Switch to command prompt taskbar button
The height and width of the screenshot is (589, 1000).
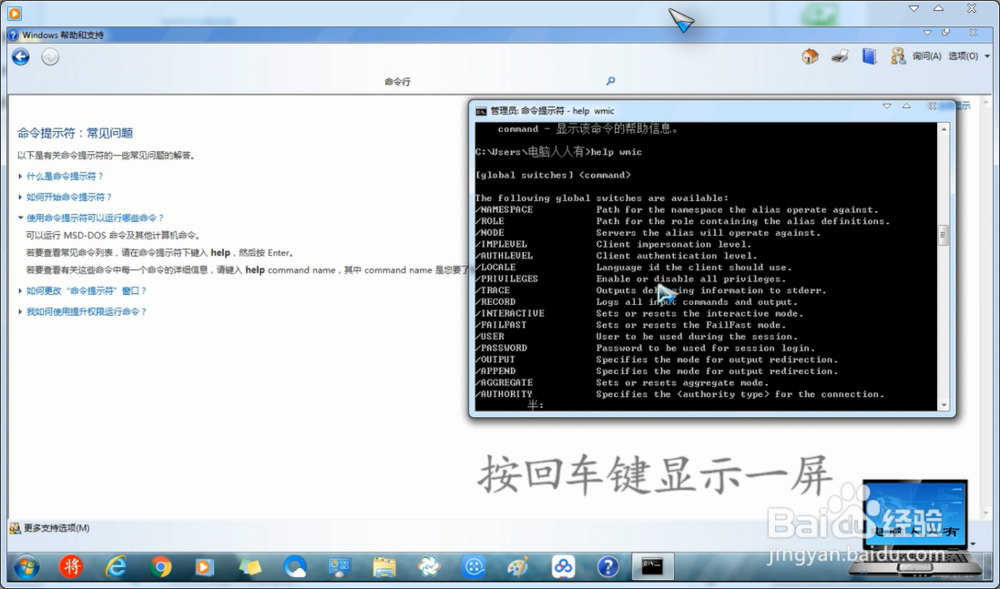[652, 566]
